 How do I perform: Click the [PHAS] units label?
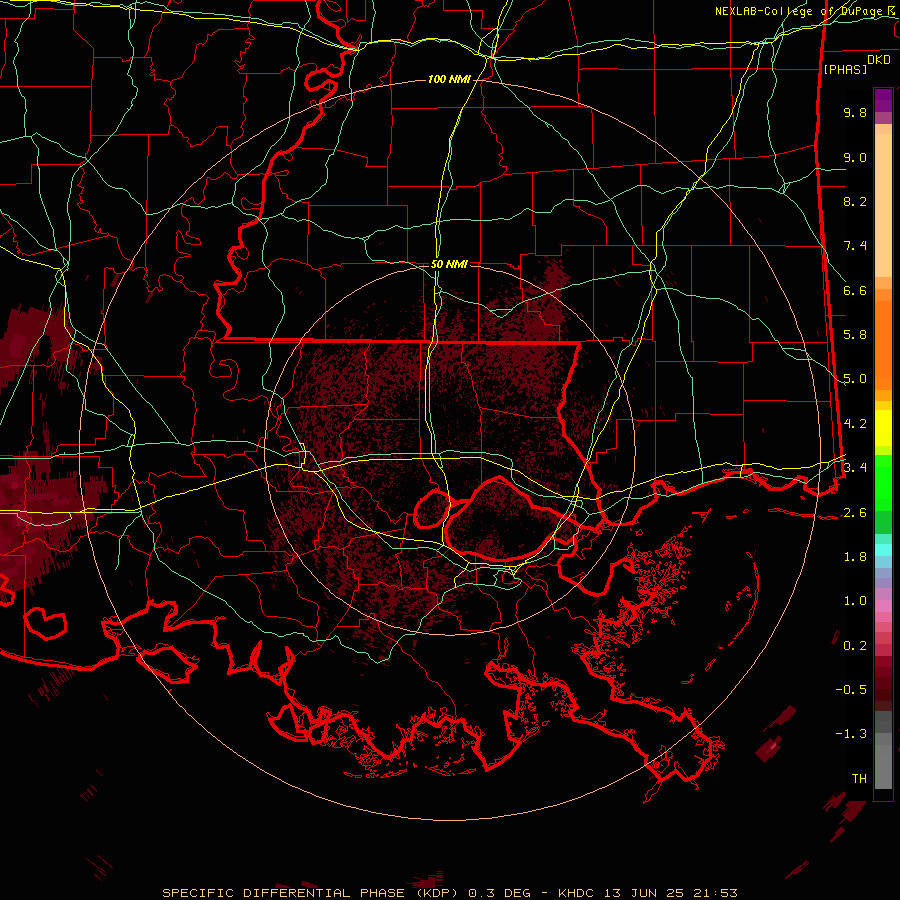click(845, 69)
